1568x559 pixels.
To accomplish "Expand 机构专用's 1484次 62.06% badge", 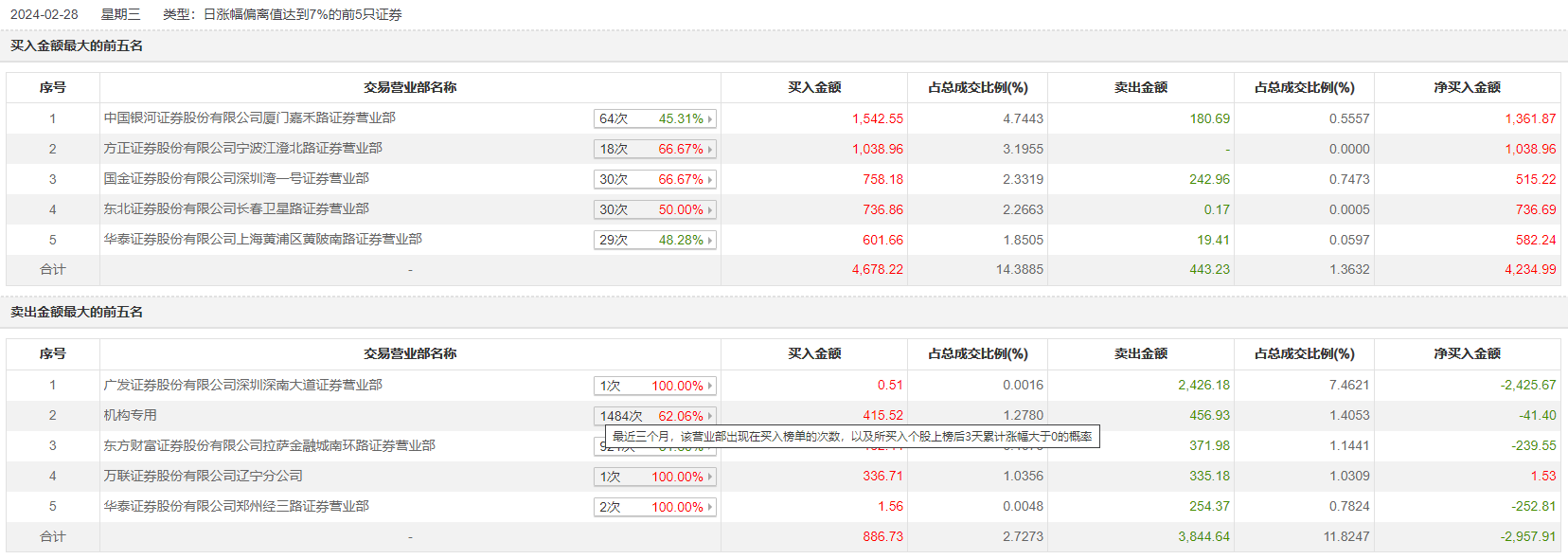I will [654, 416].
